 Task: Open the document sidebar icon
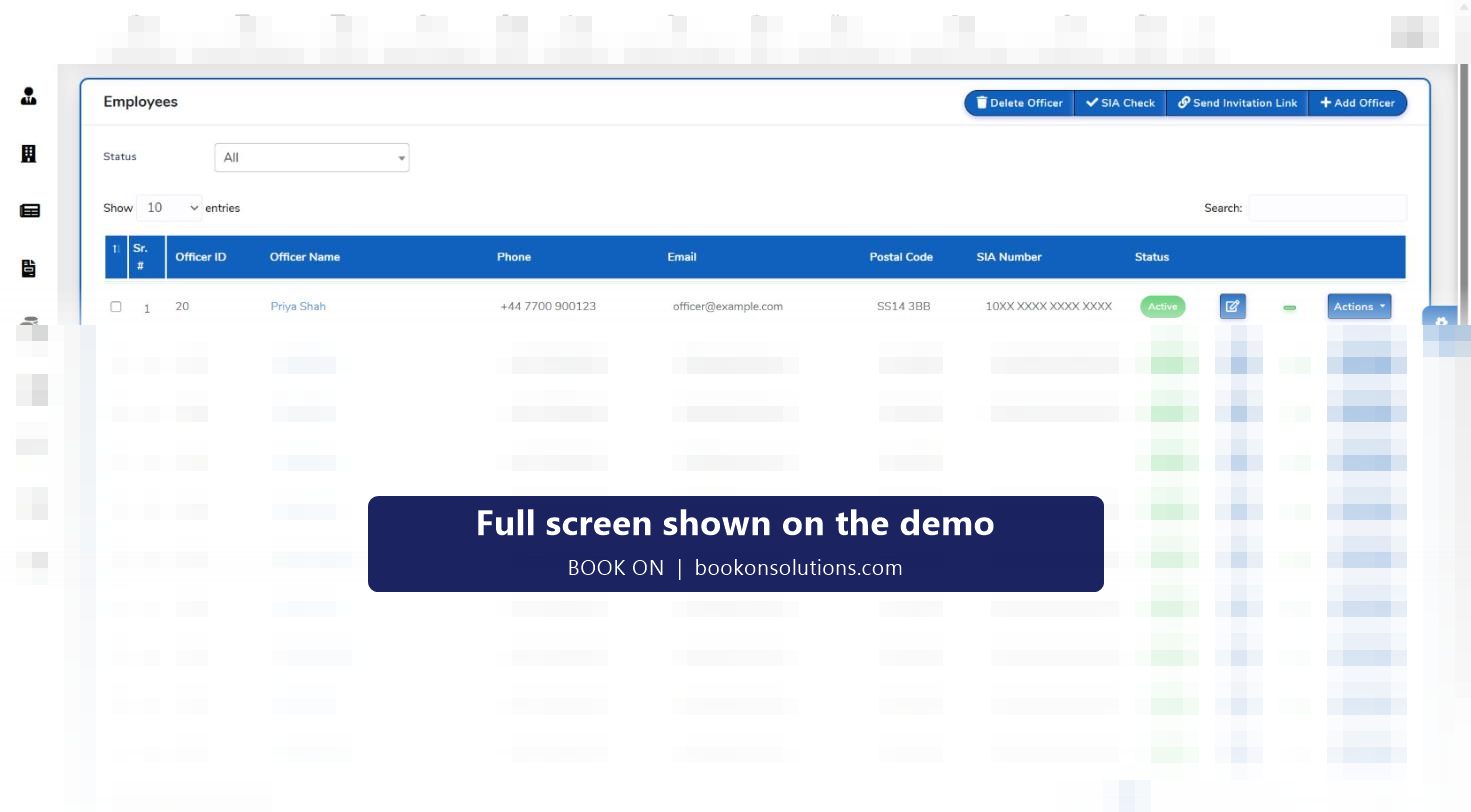click(x=29, y=268)
